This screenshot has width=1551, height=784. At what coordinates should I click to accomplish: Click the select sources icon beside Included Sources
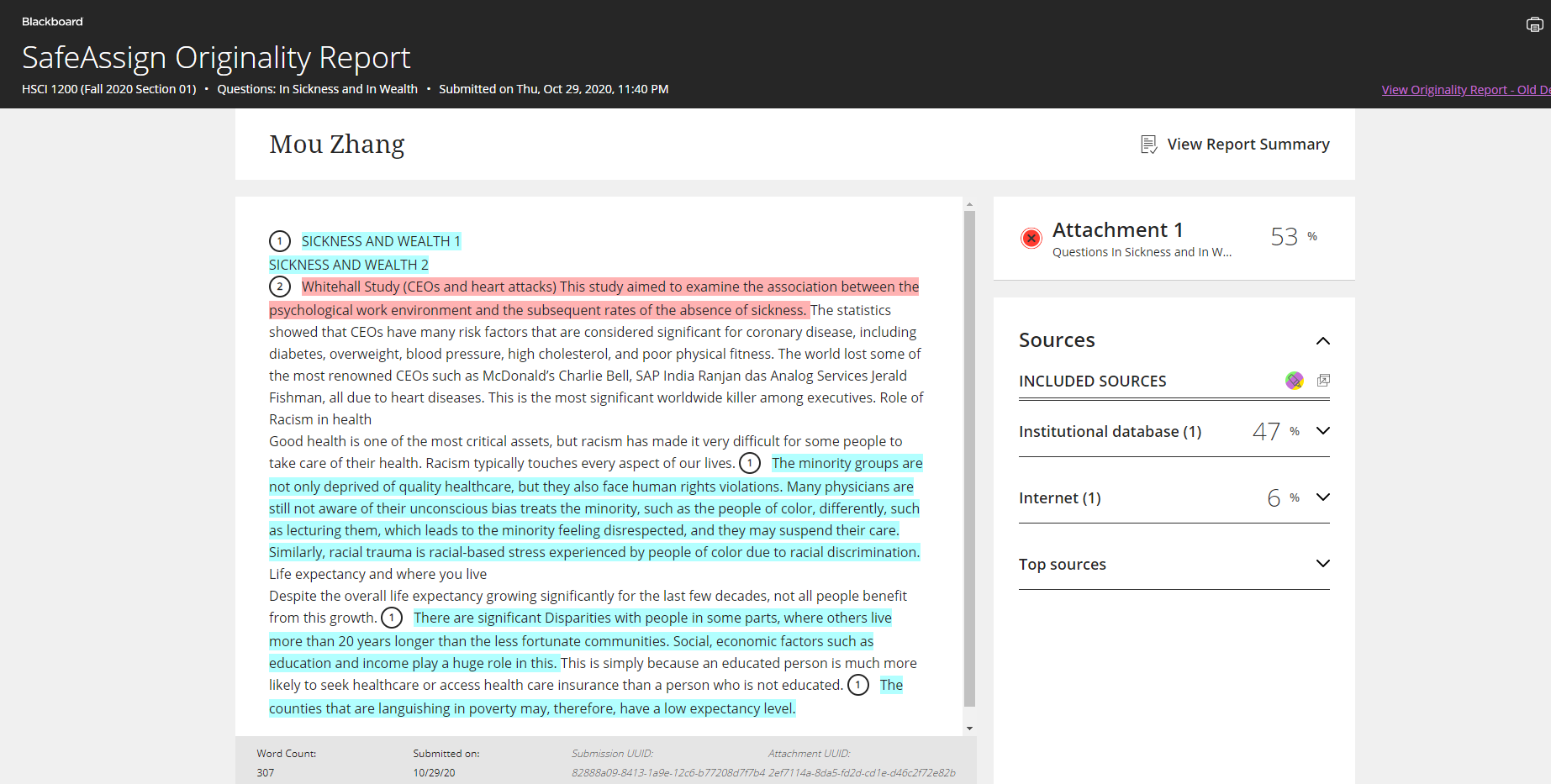[x=1323, y=381]
